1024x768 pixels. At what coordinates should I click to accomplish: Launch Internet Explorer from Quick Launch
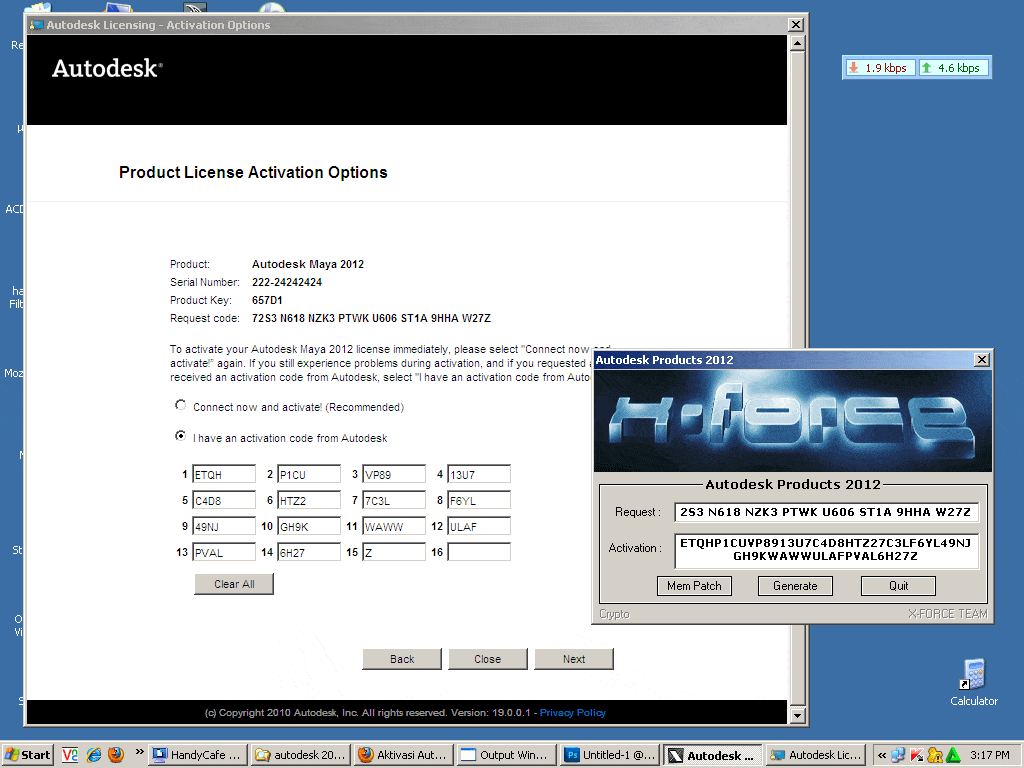tap(94, 755)
